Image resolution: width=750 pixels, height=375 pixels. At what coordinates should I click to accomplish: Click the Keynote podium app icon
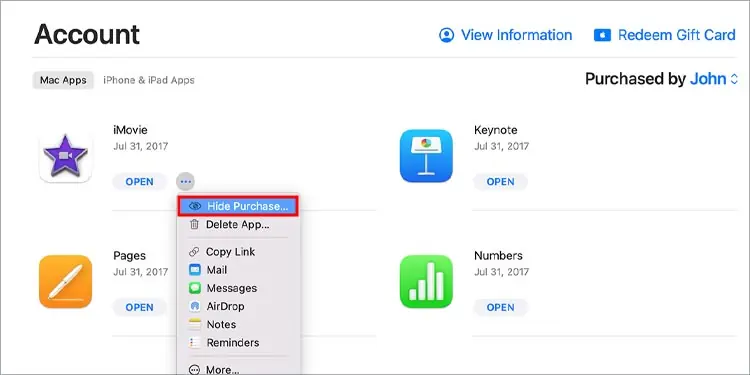[x=426, y=156]
